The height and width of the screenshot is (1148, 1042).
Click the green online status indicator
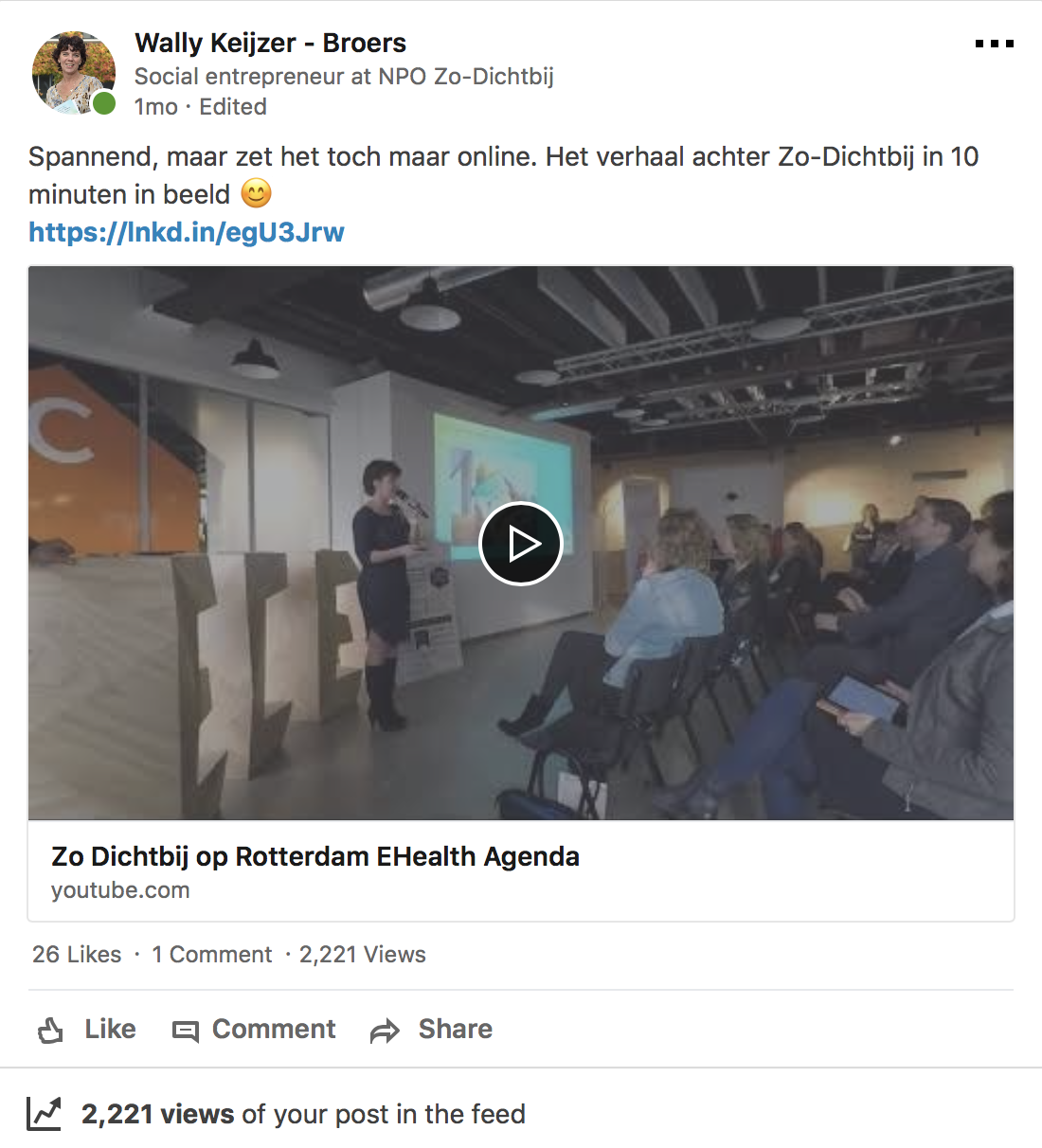104,103
